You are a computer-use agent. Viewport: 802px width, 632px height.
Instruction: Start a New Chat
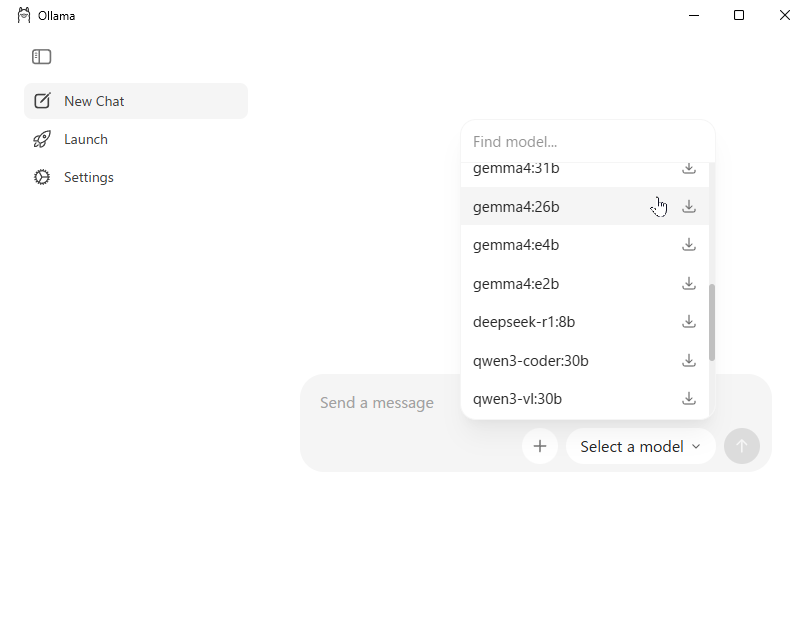point(94,101)
